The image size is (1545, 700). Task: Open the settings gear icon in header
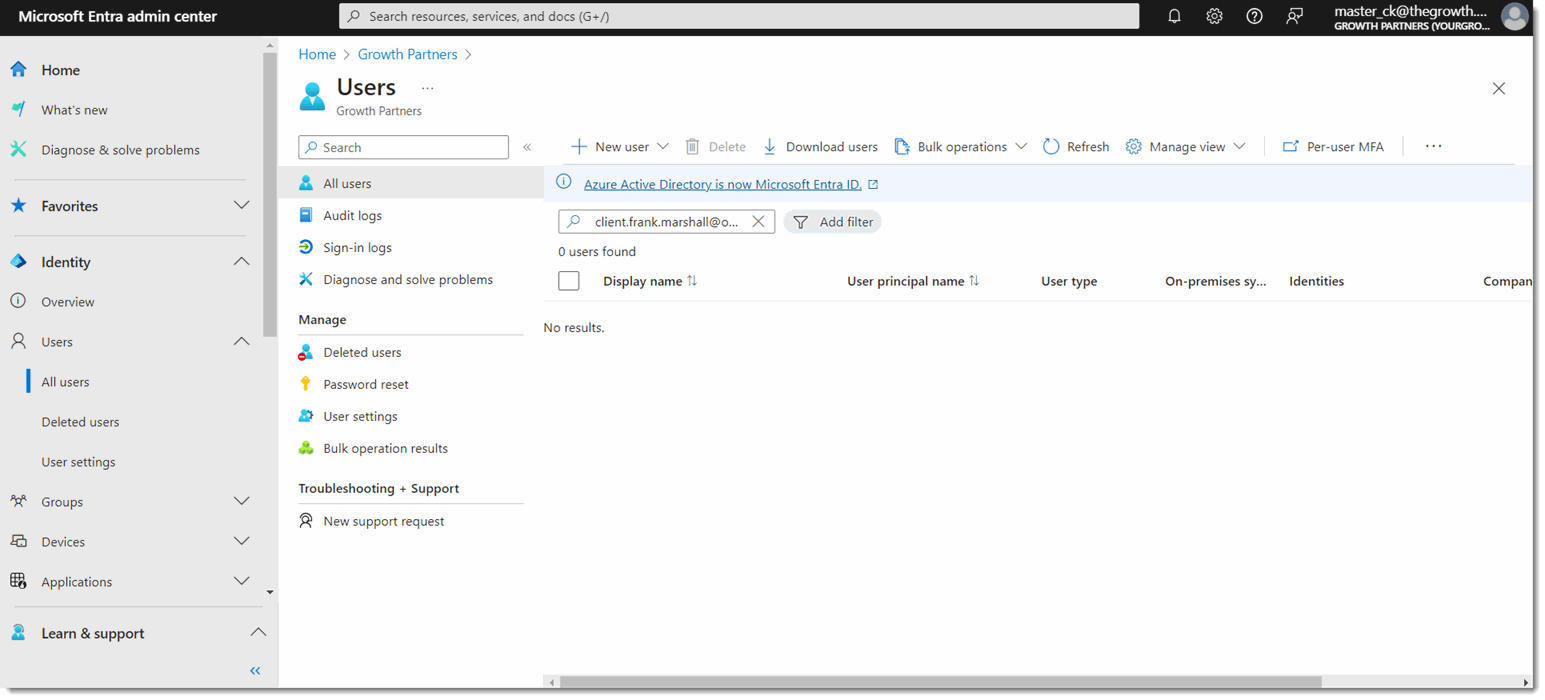(x=1214, y=16)
